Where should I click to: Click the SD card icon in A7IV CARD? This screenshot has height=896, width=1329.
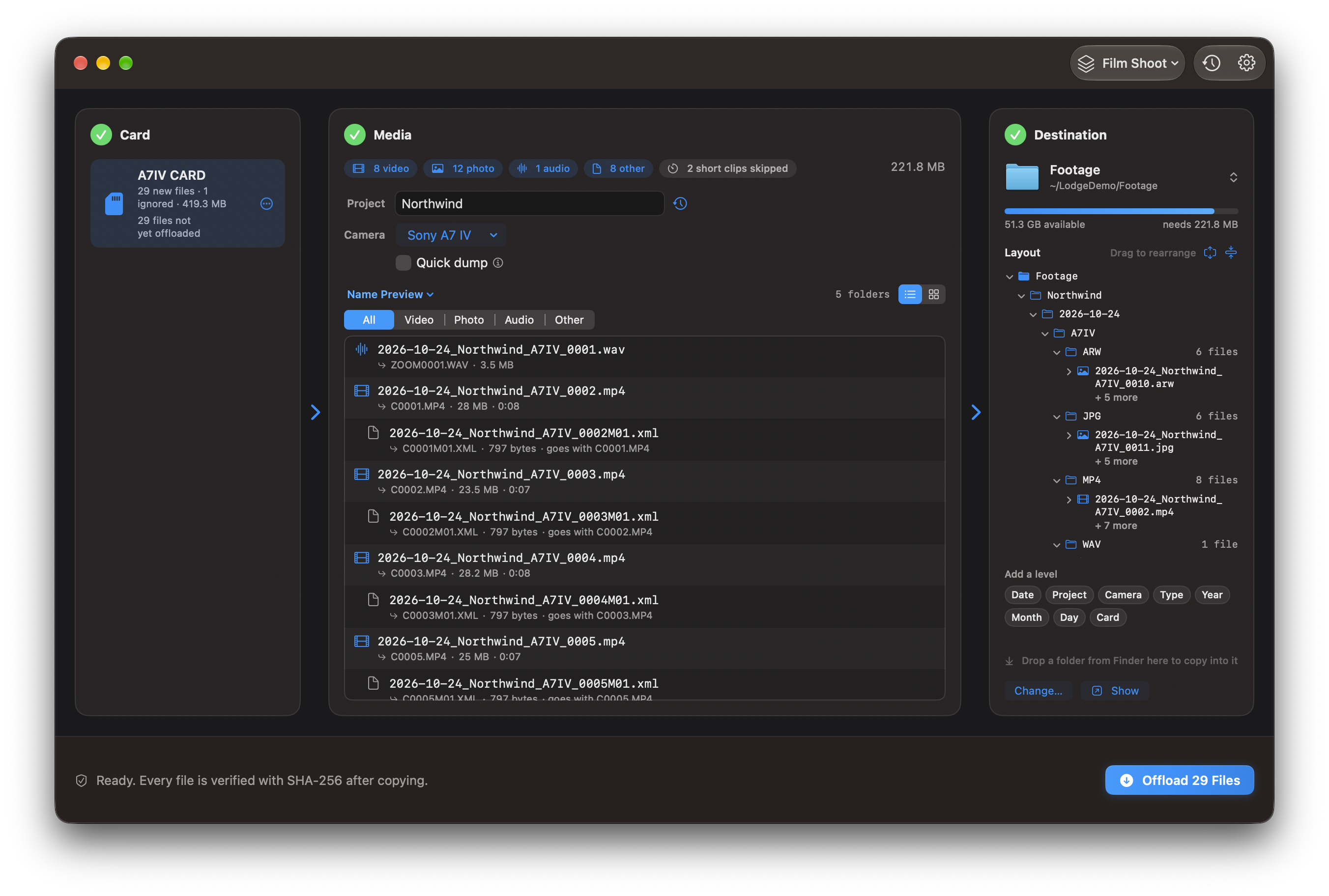point(115,203)
